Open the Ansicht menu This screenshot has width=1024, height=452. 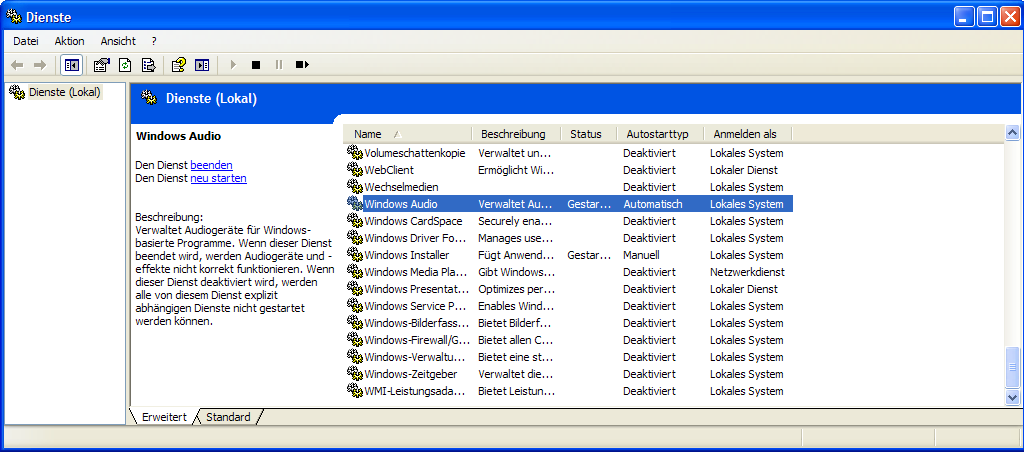coord(118,41)
